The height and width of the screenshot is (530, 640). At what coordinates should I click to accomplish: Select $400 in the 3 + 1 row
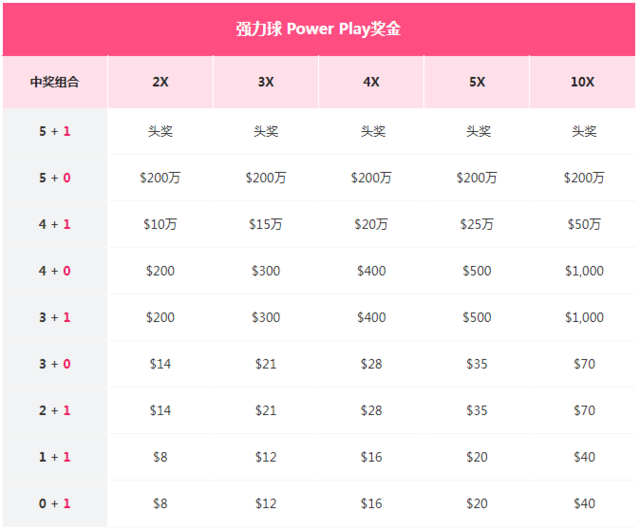(371, 318)
